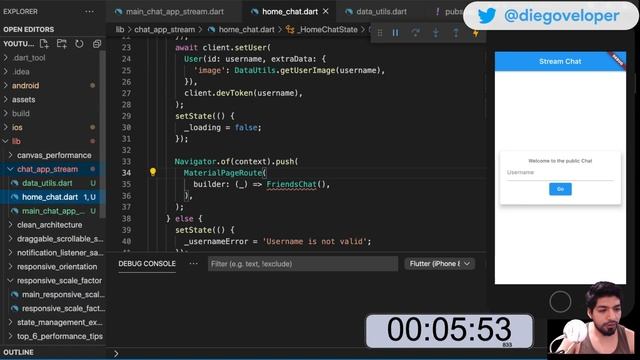Image resolution: width=640 pixels, height=360 pixels.
Task: Open main_chat_app_... file in the tree
Action: [53, 211]
